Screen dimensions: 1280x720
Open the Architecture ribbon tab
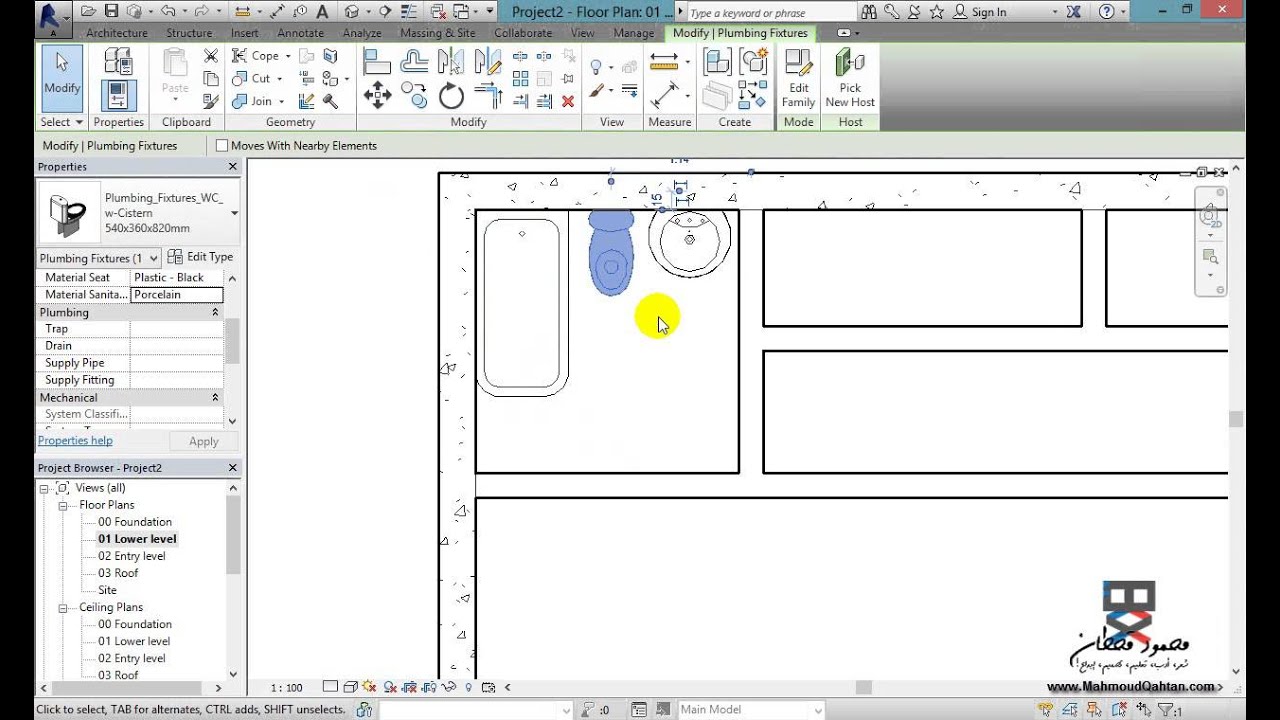pos(116,33)
